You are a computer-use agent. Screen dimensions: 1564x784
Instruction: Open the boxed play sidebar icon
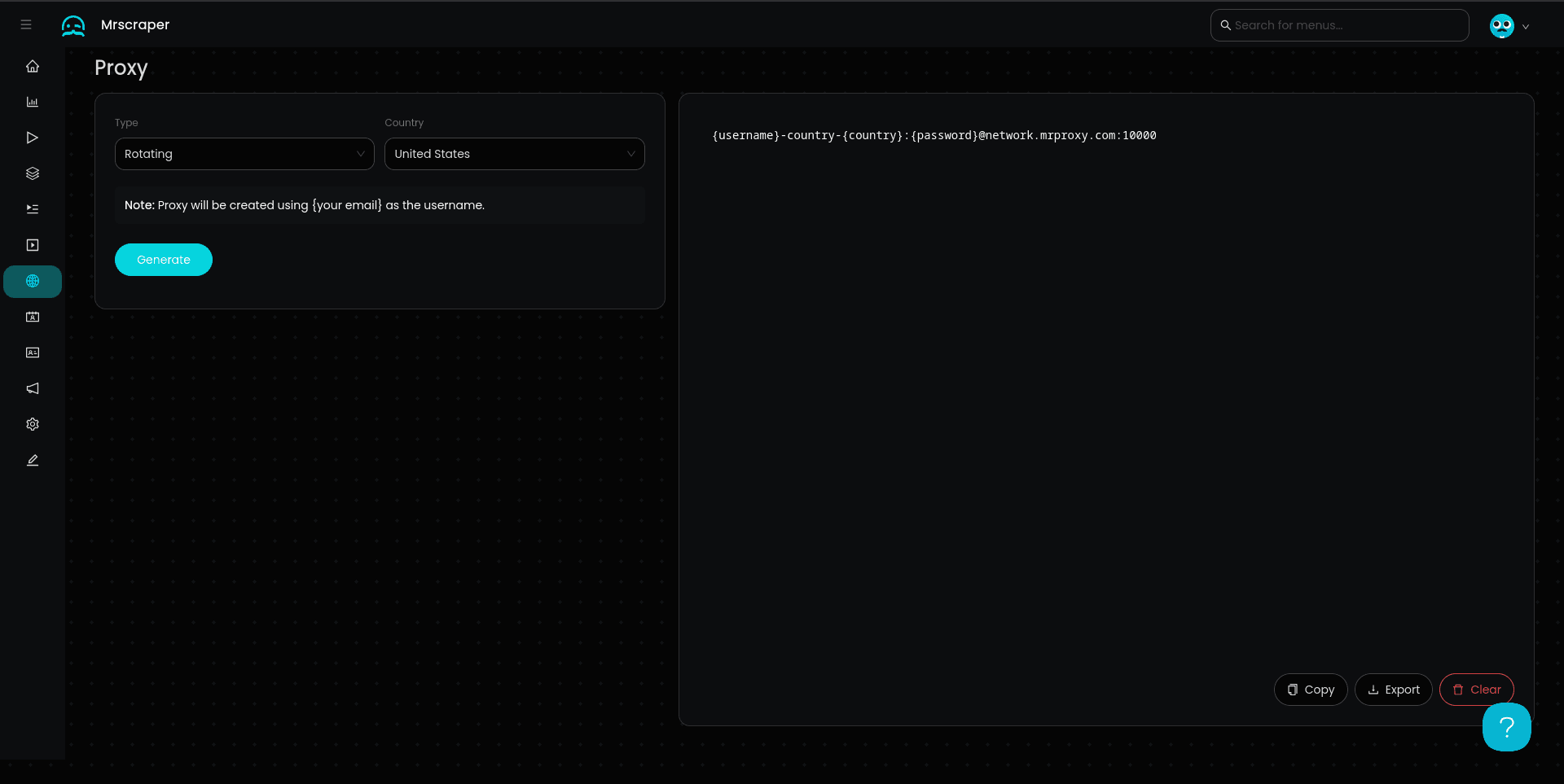pos(33,246)
